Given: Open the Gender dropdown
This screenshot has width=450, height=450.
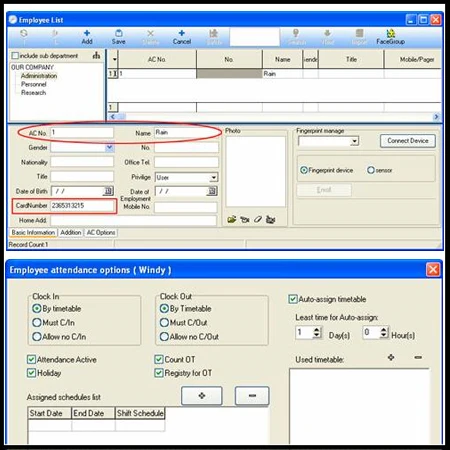Looking at the screenshot, I should pyautogui.click(x=109, y=147).
